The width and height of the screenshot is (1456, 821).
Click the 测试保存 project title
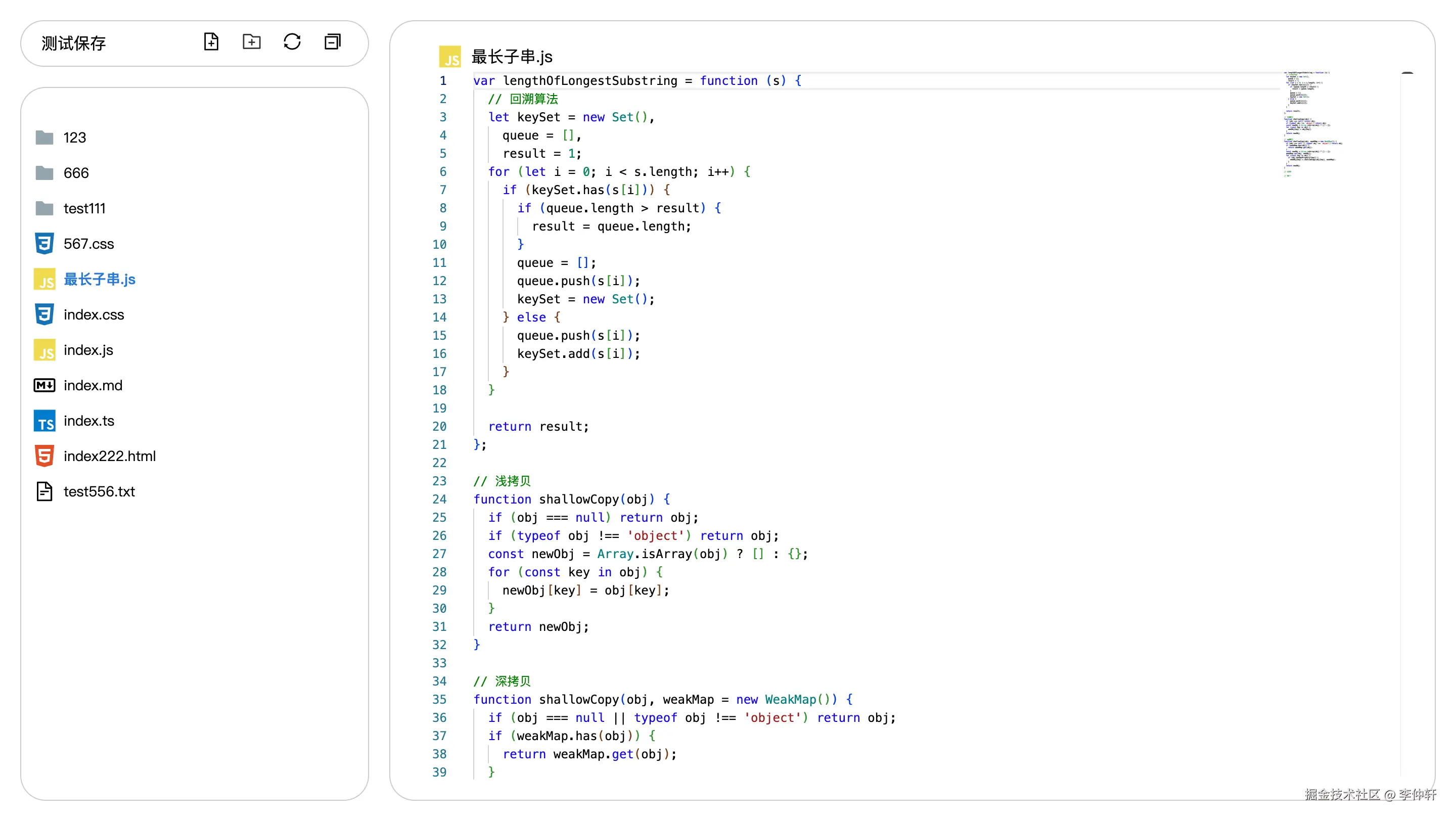pyautogui.click(x=73, y=43)
